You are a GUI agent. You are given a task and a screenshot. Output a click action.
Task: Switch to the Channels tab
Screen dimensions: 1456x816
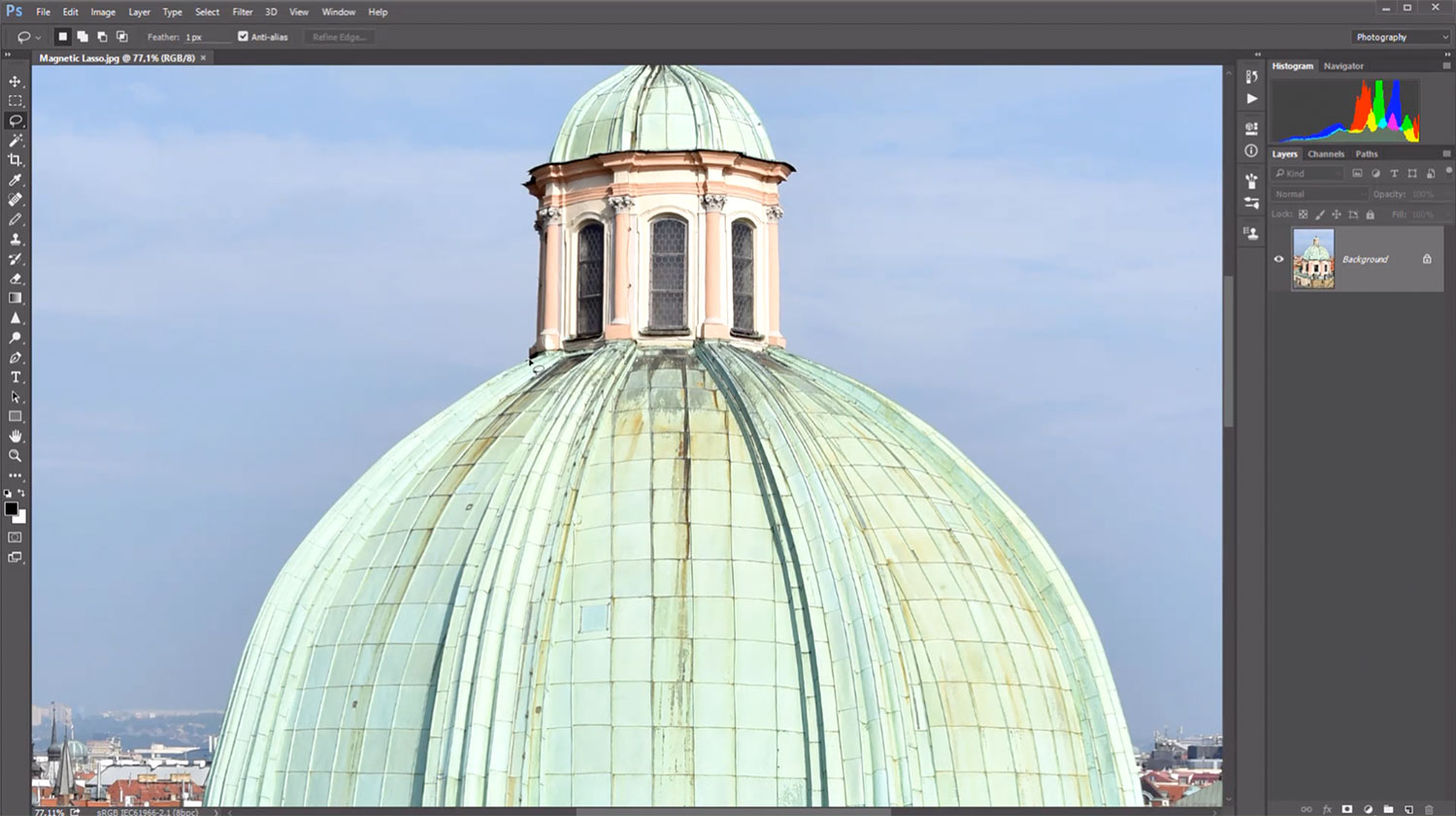coord(1325,153)
